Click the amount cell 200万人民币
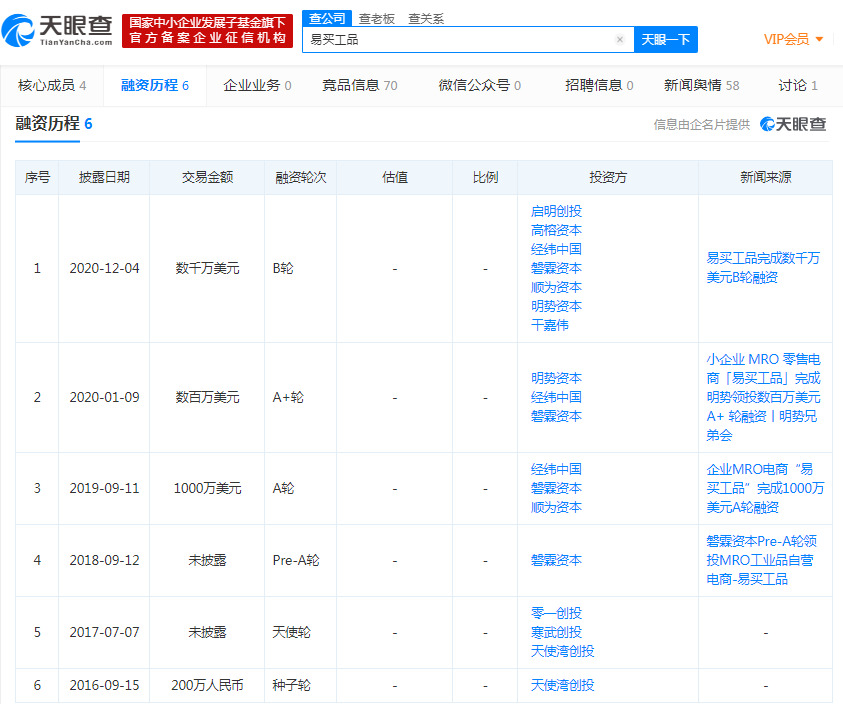The image size is (843, 704). (207, 685)
